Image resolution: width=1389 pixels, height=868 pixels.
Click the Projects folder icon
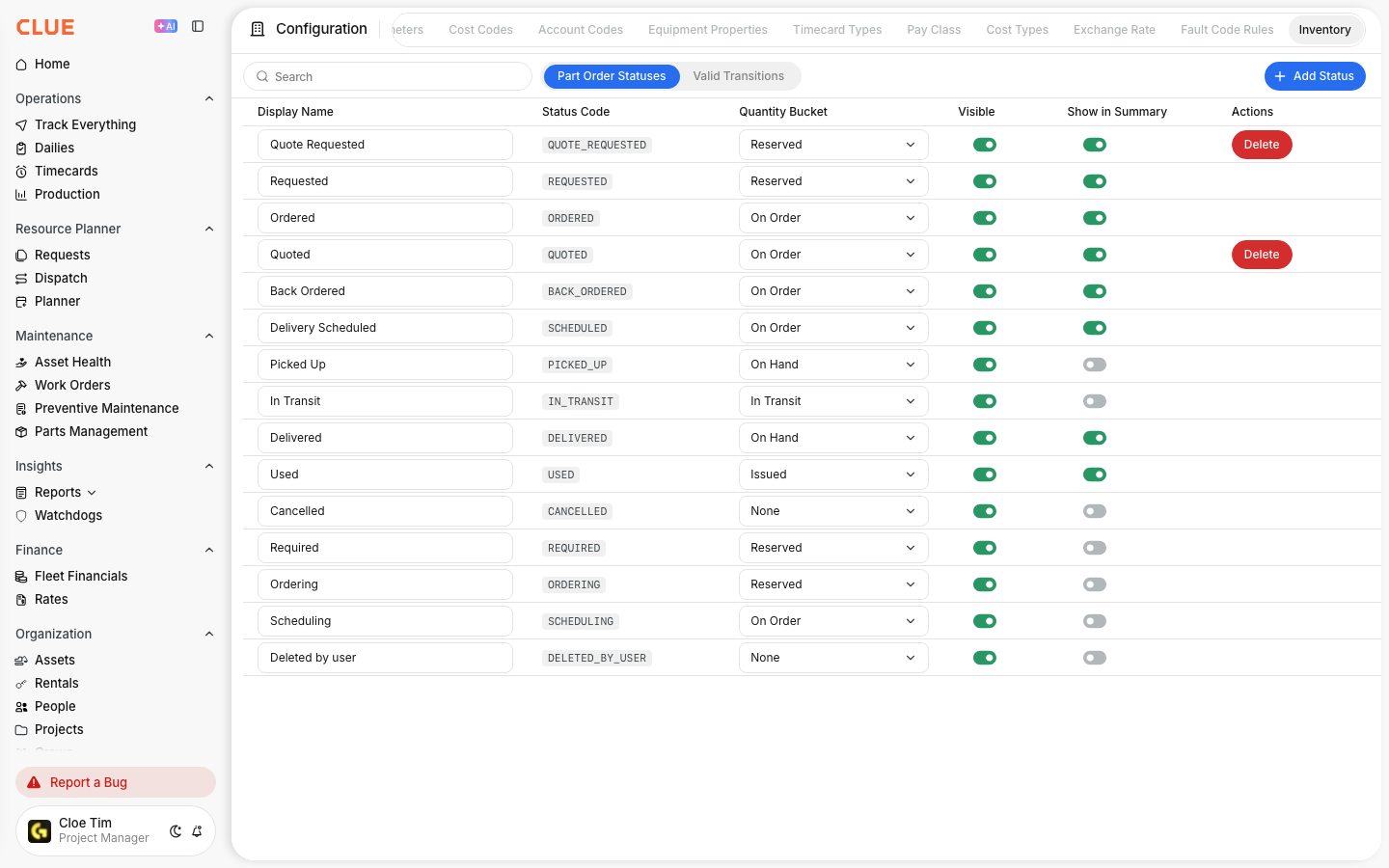(21, 730)
